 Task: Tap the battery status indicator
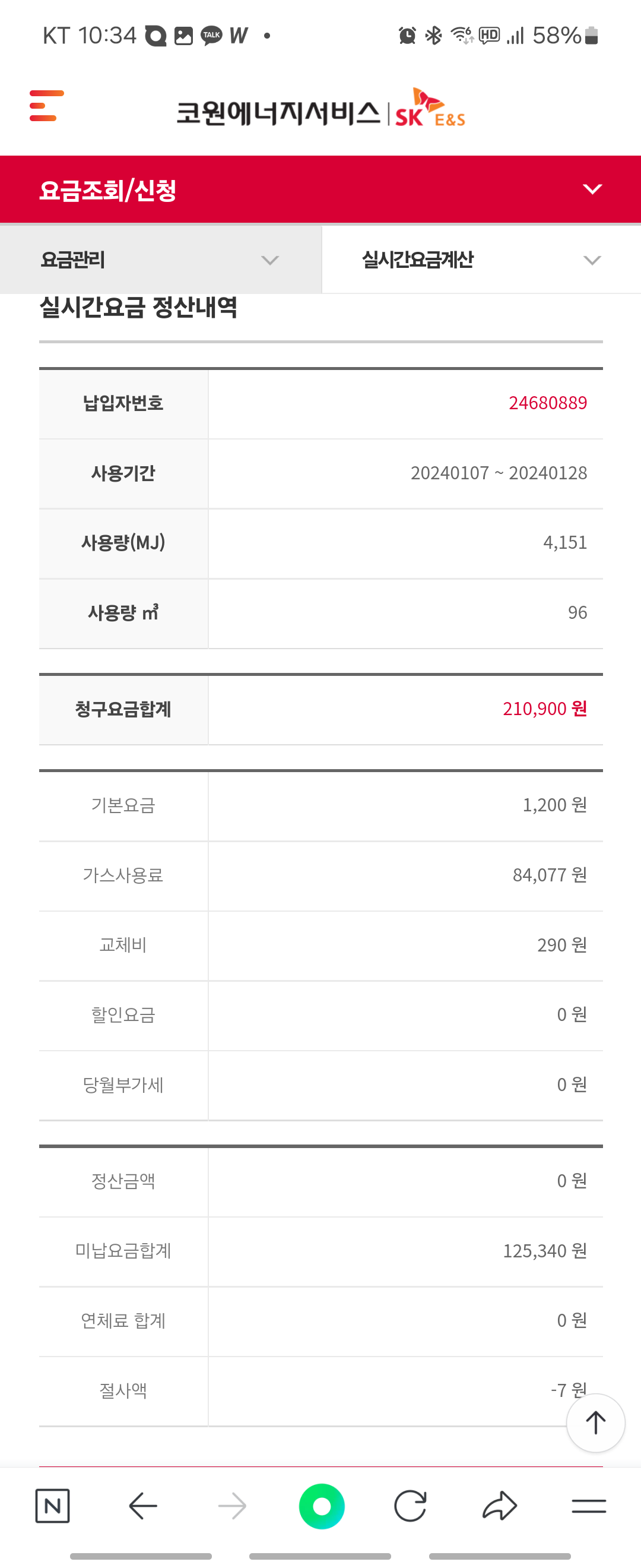coord(591,35)
